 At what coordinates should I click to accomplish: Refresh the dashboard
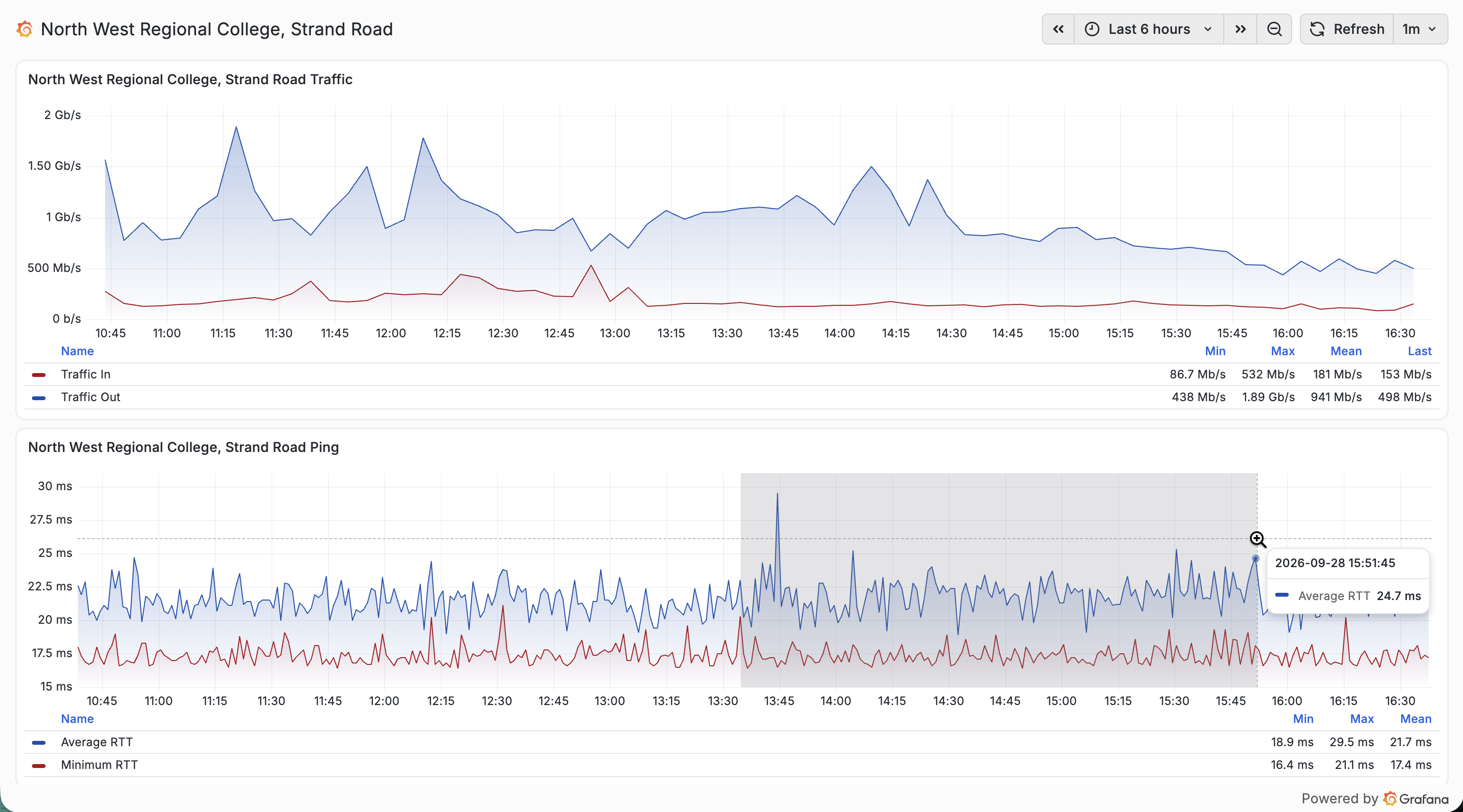[1347, 29]
